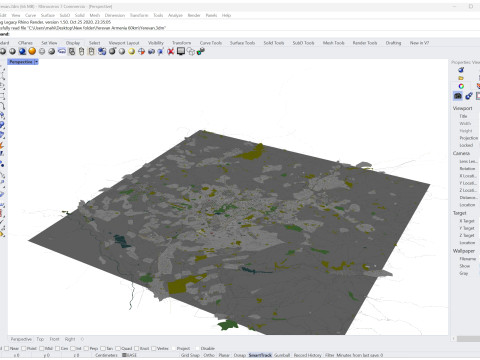
Task: Click the blue glasses-shaped icon in Display toolbar
Action: 62,51
